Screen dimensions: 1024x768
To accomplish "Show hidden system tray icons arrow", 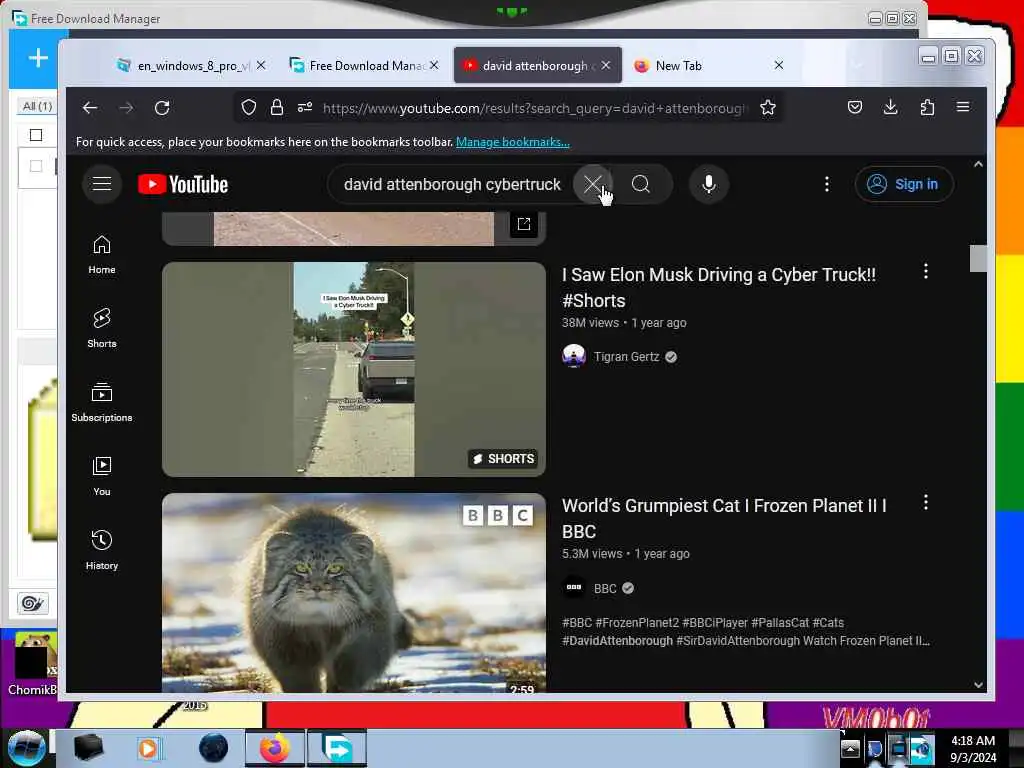I will 850,748.
